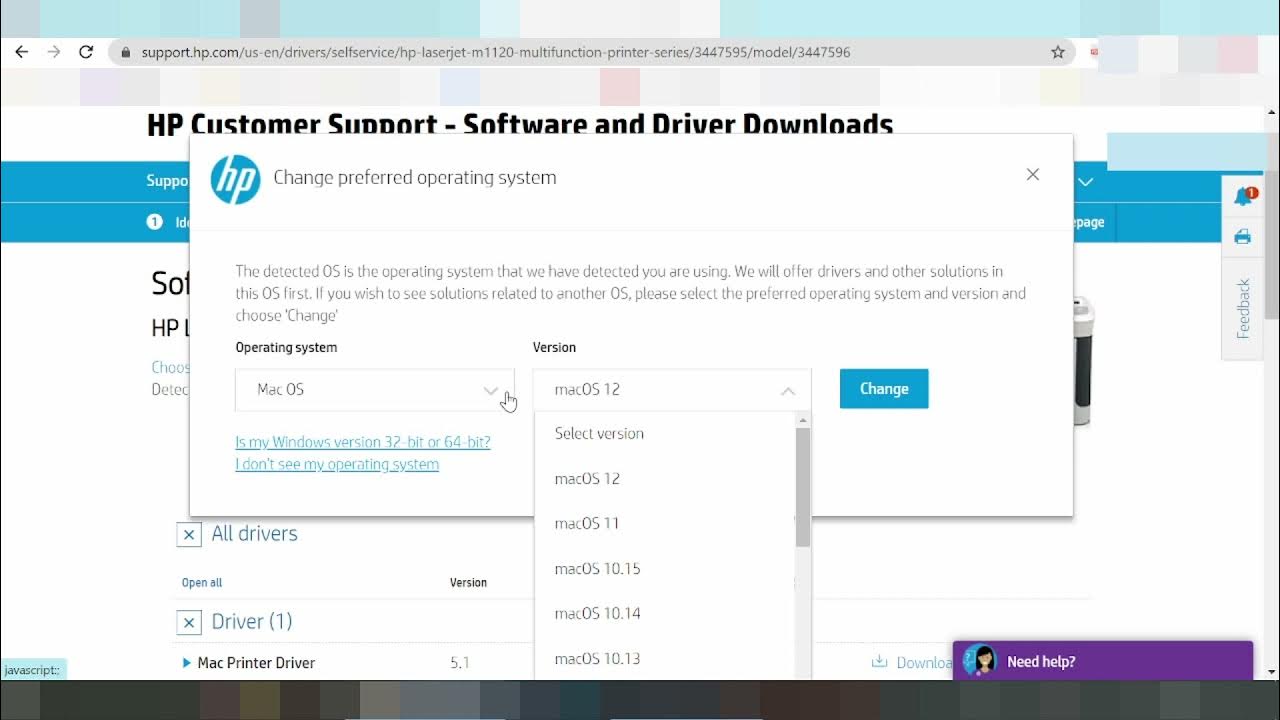Expand the chevron in the blue navigation bar
This screenshot has height=720, width=1280.
click(1086, 182)
